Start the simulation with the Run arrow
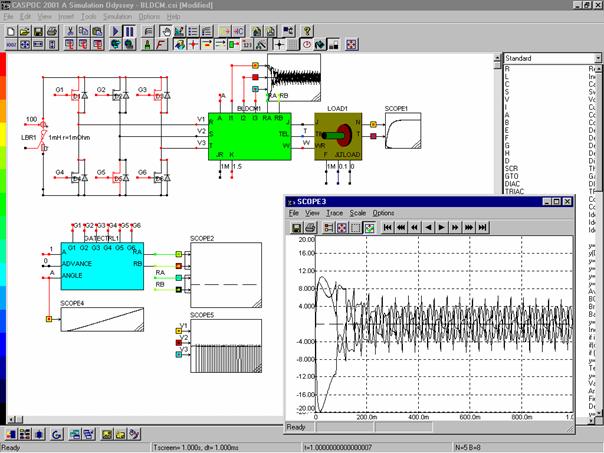The image size is (604, 453). tap(116, 31)
